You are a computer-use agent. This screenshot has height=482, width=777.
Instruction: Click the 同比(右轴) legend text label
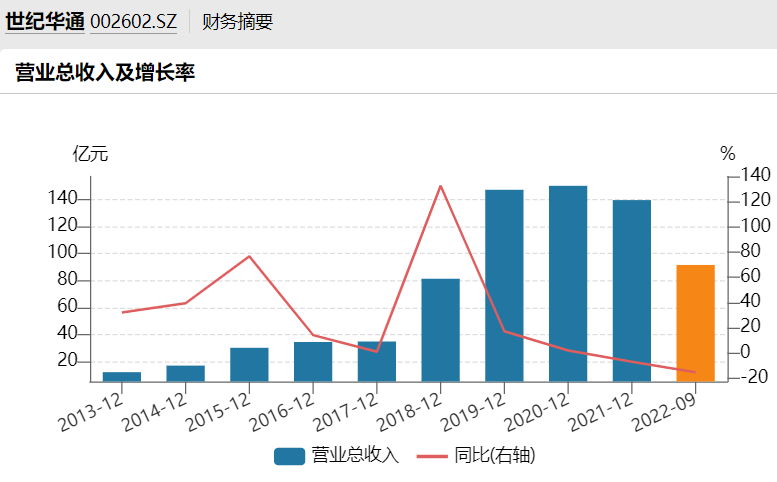[x=494, y=456]
